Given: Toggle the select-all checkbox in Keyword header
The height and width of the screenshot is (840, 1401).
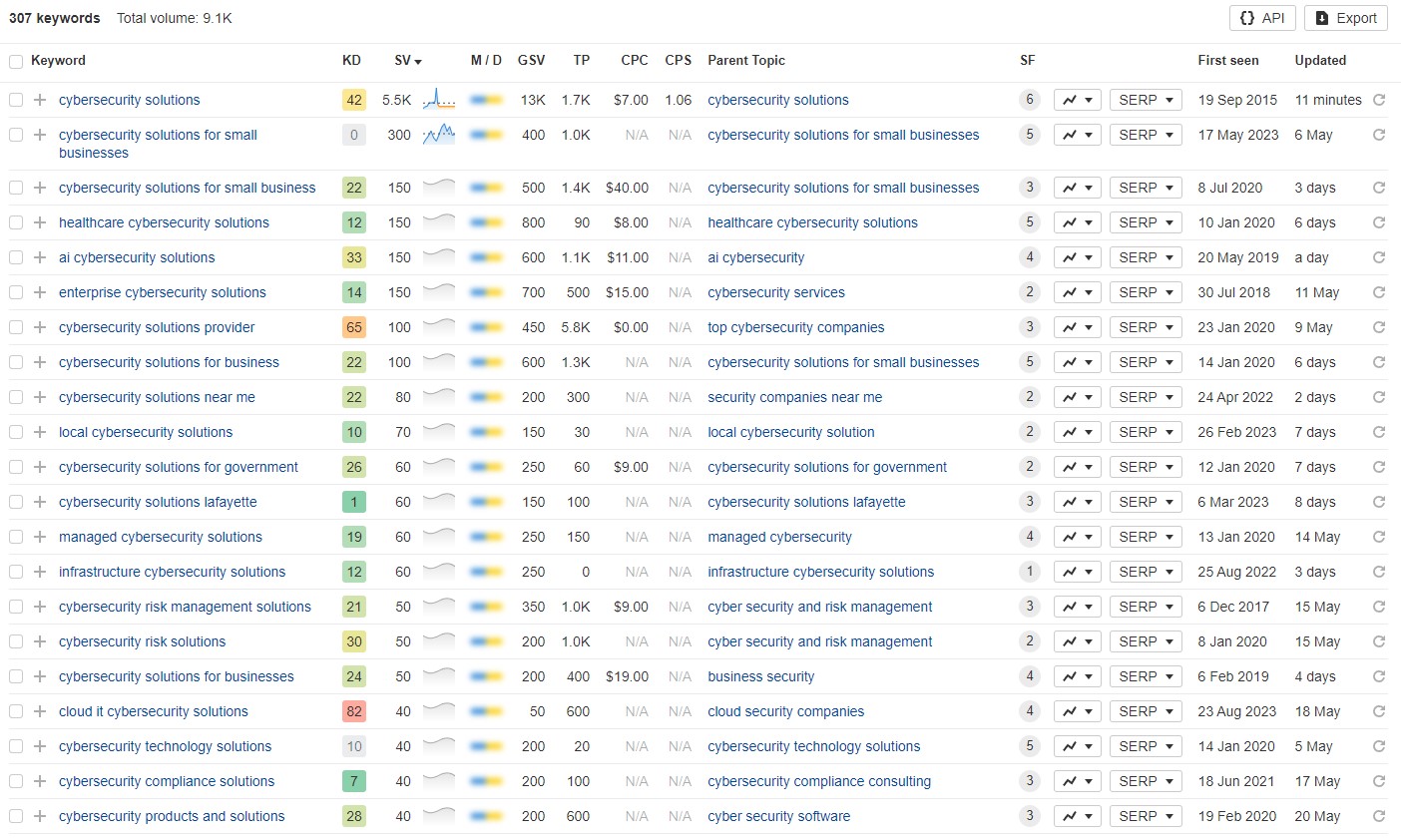Looking at the screenshot, I should coord(16,61).
